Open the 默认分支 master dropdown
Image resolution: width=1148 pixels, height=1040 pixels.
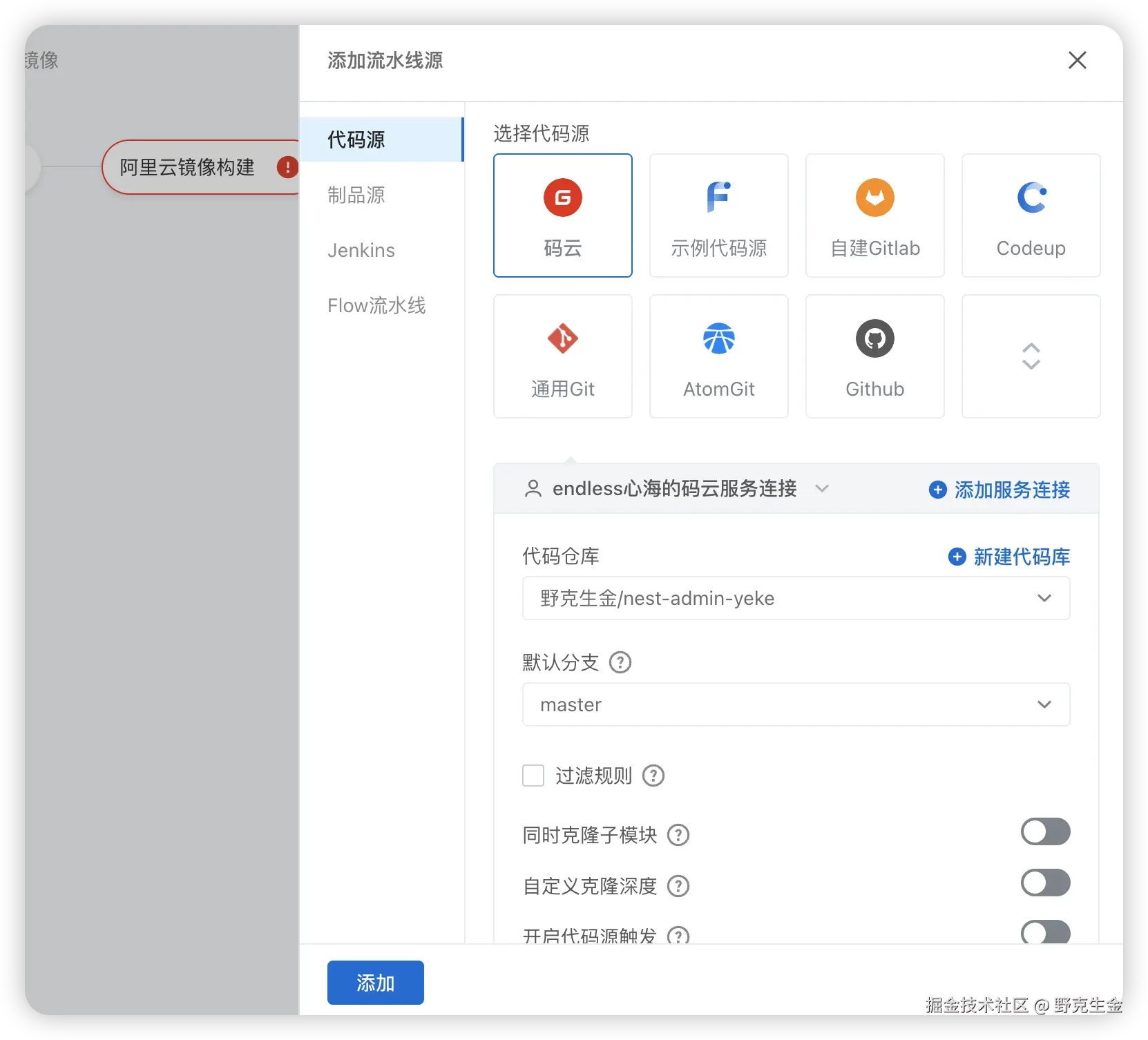(796, 704)
